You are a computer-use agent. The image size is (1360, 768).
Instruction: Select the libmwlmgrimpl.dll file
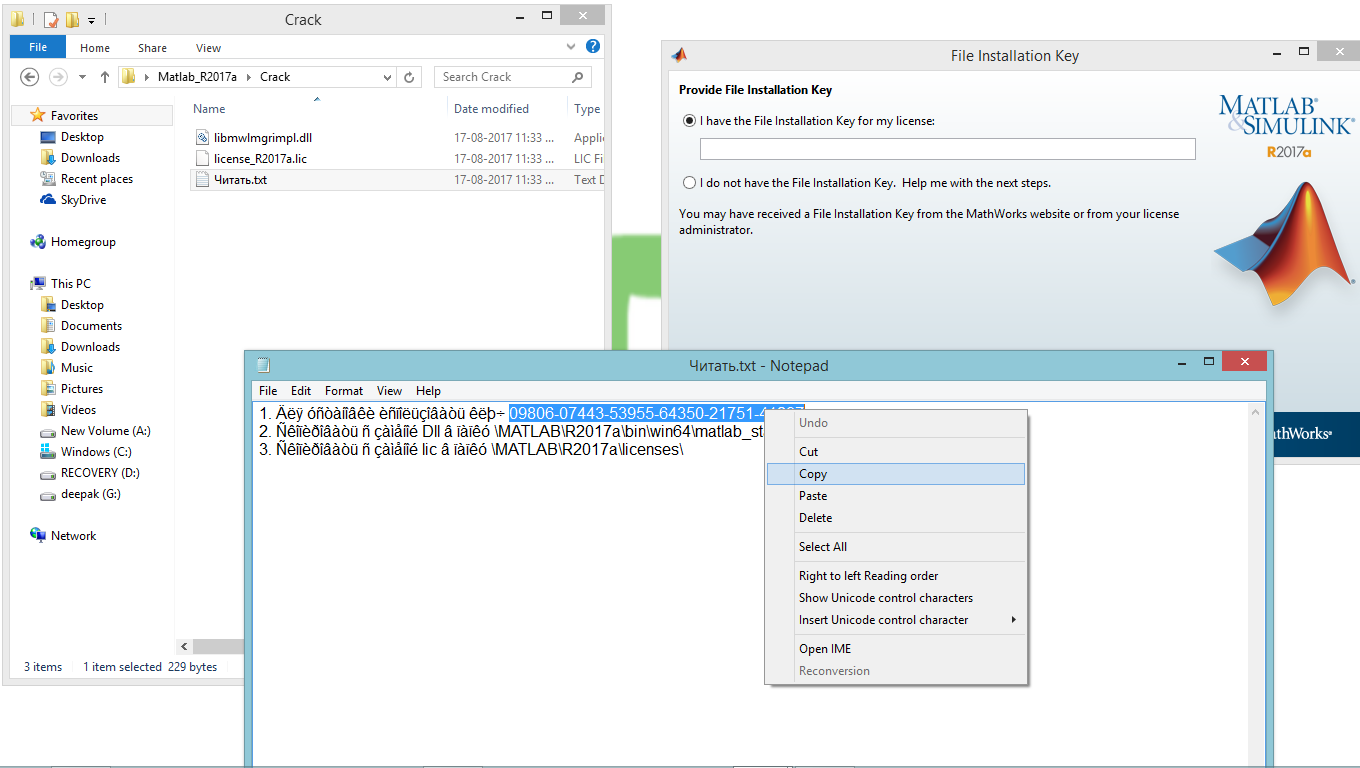pos(263,138)
